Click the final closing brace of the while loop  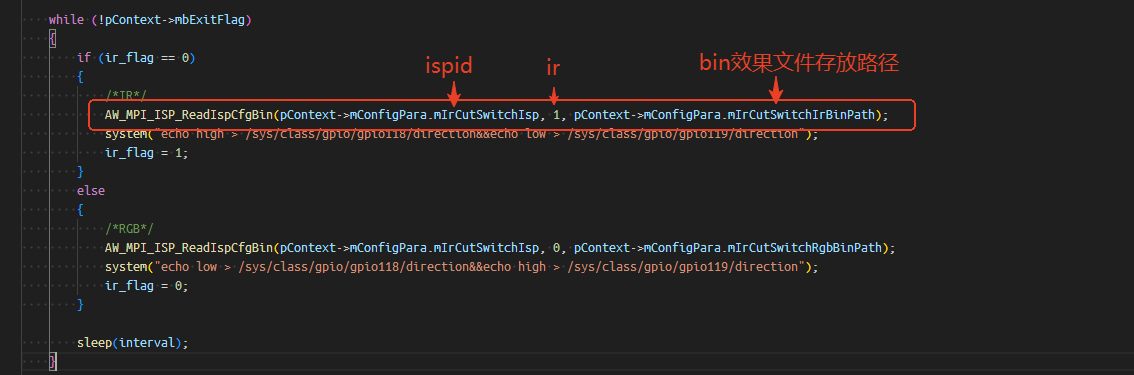pos(52,361)
